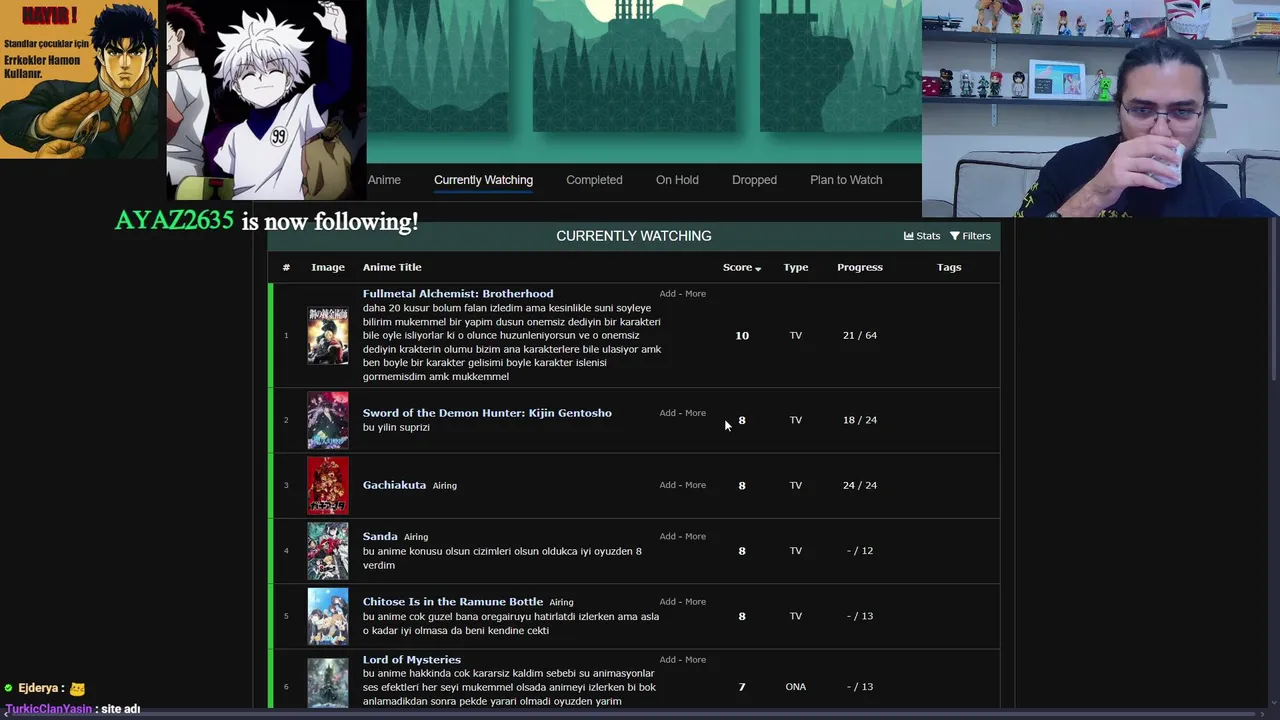
Task: Click the # column header
Action: click(286, 268)
